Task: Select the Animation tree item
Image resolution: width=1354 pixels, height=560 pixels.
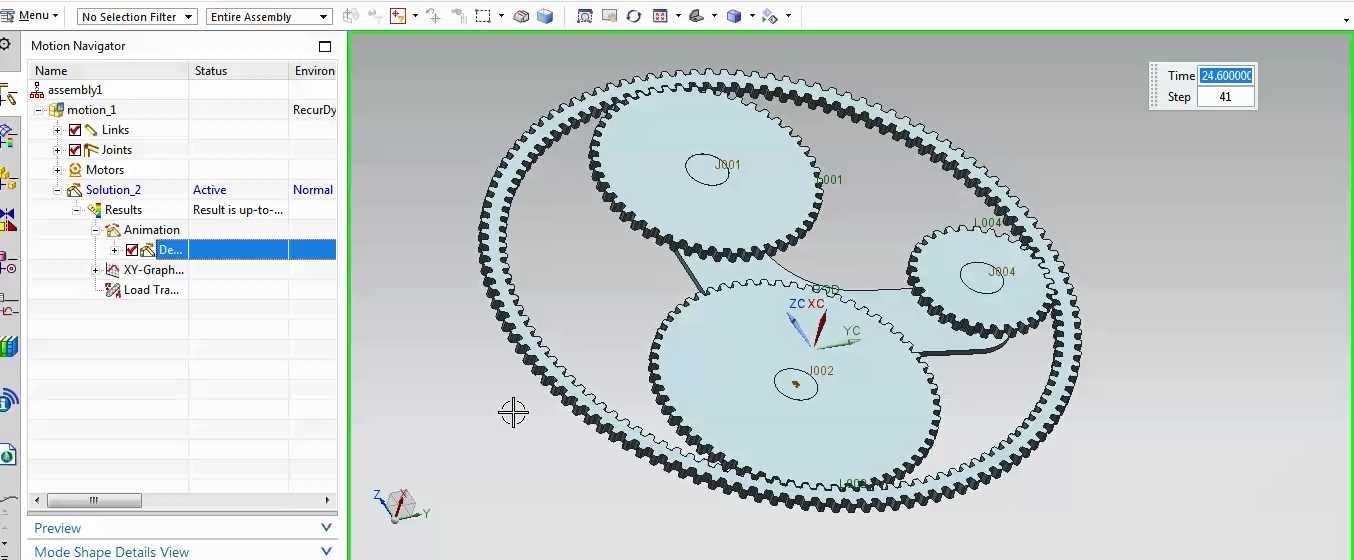Action: (x=152, y=230)
